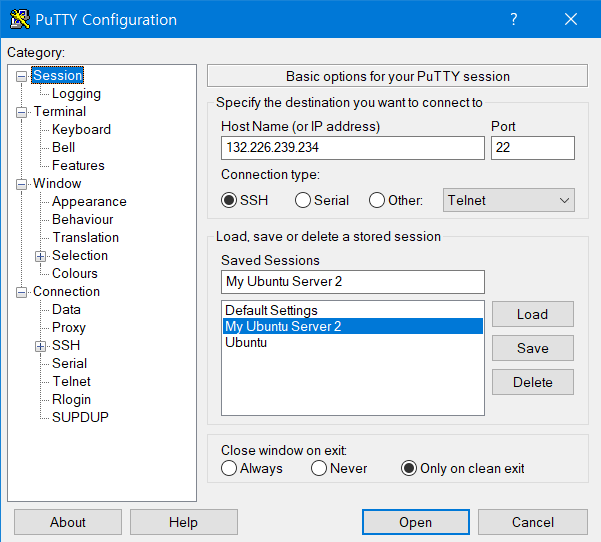Open the Appearance settings category
Screen dimensions: 601x542
[x=89, y=202]
